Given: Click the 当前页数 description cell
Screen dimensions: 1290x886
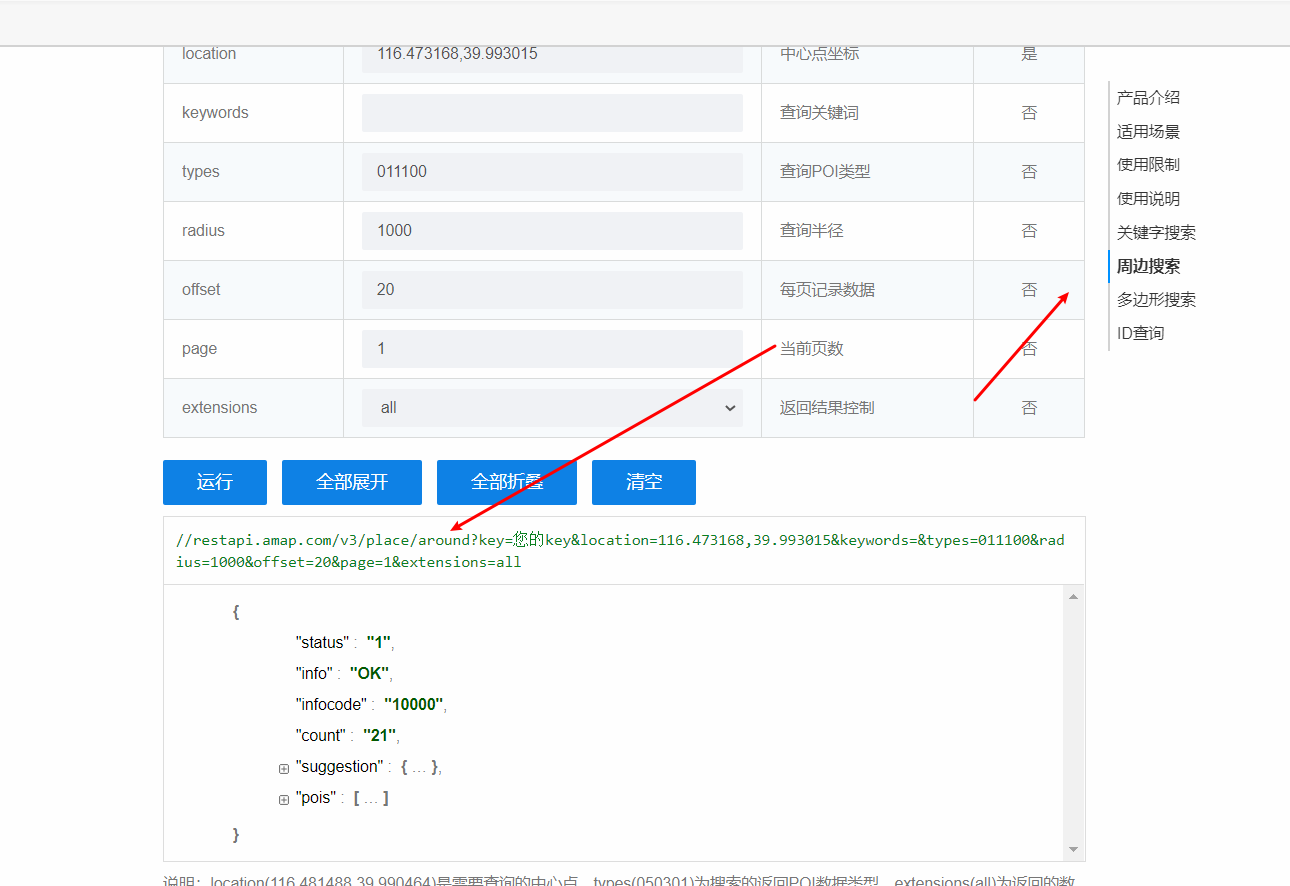Looking at the screenshot, I should (867, 349).
